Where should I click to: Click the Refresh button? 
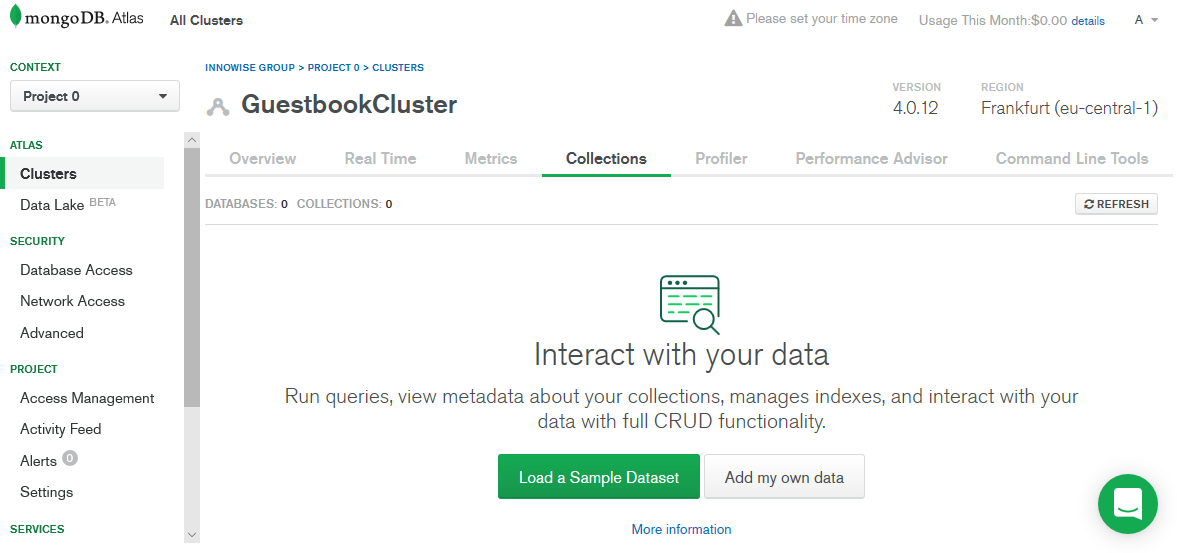click(1116, 204)
